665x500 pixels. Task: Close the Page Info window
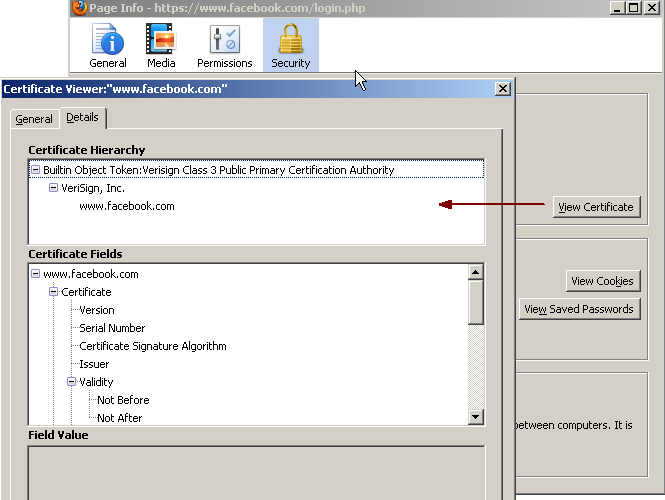click(651, 8)
